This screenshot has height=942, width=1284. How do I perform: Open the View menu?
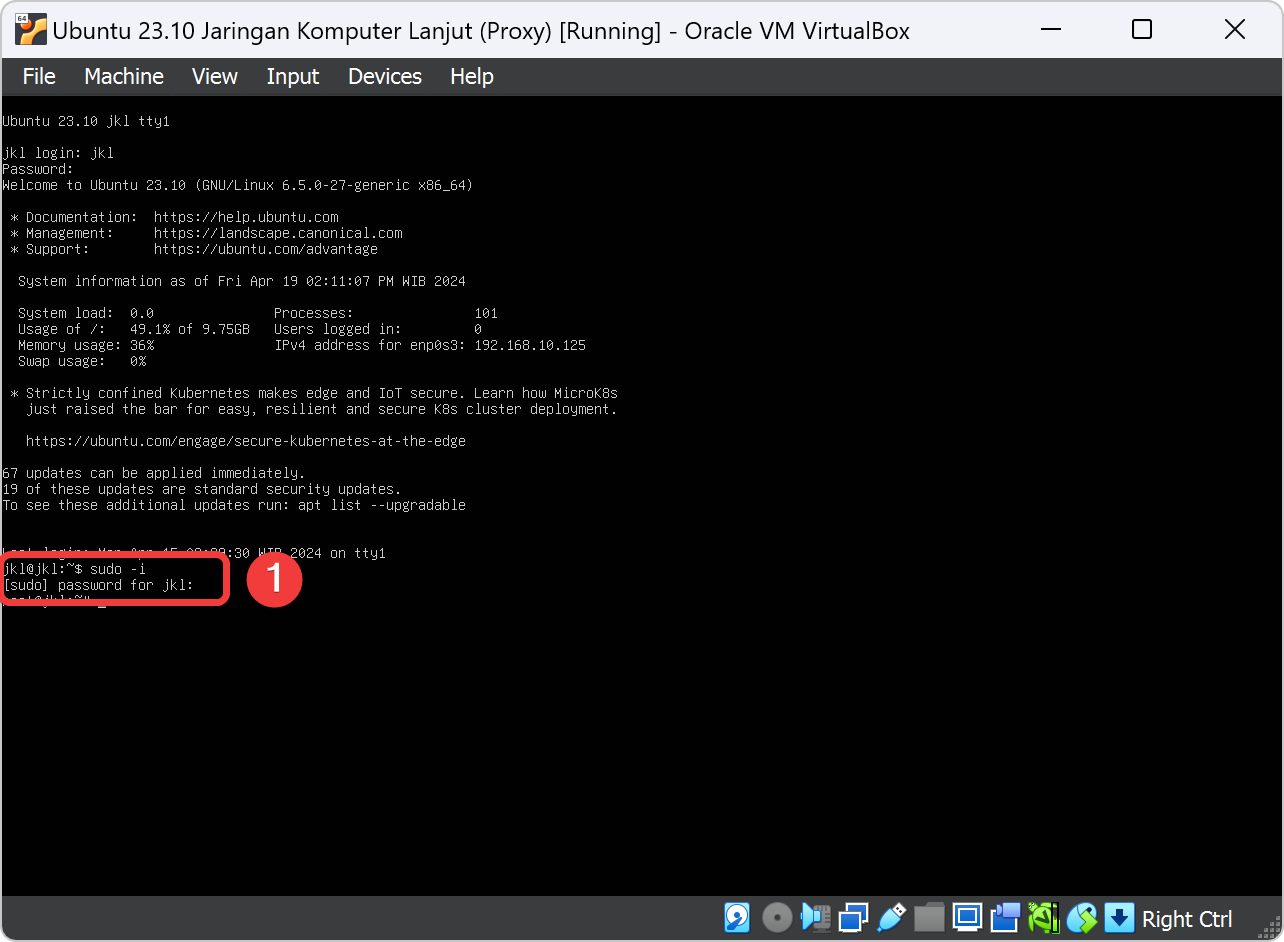[x=215, y=76]
